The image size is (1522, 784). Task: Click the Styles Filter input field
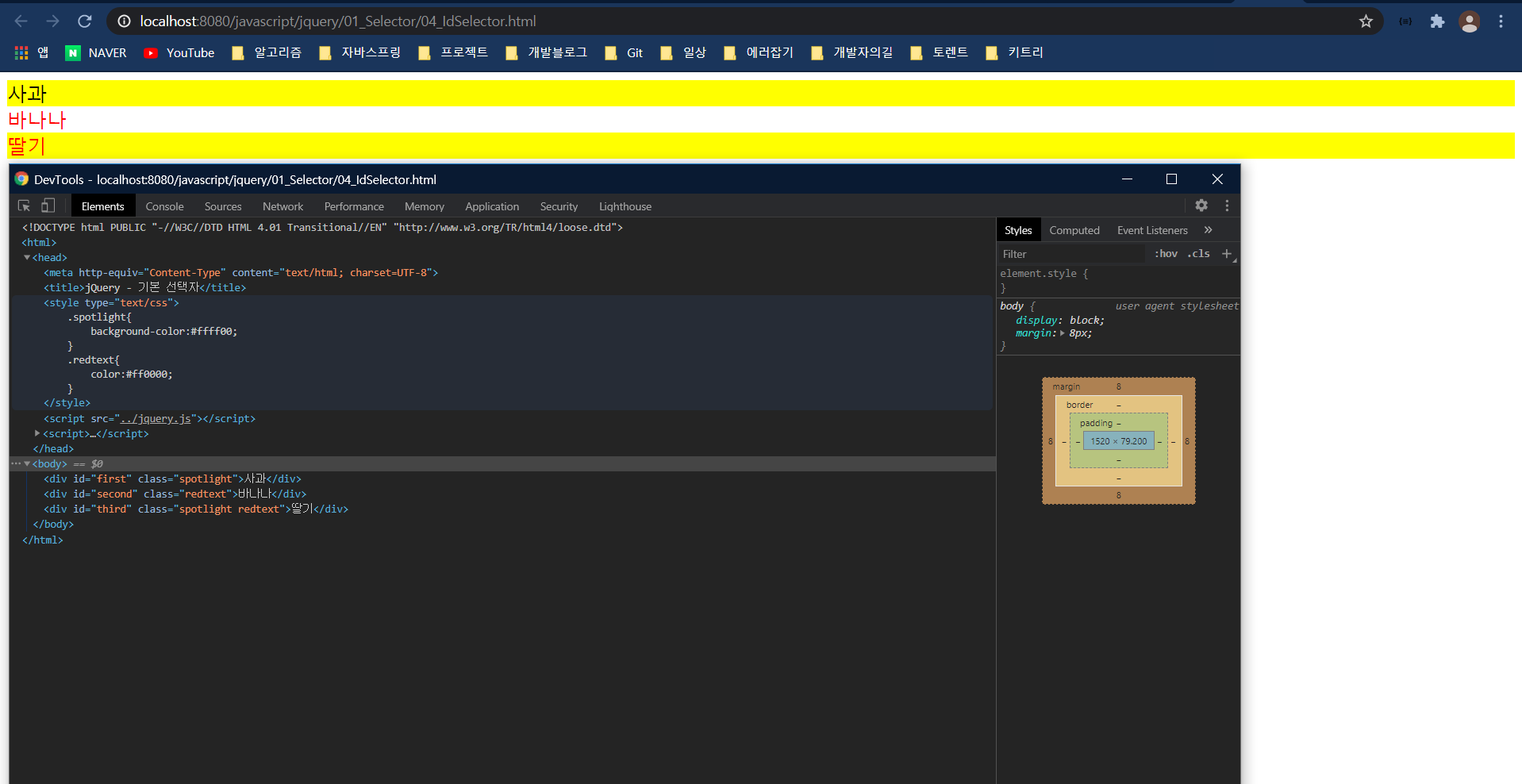(x=1071, y=254)
